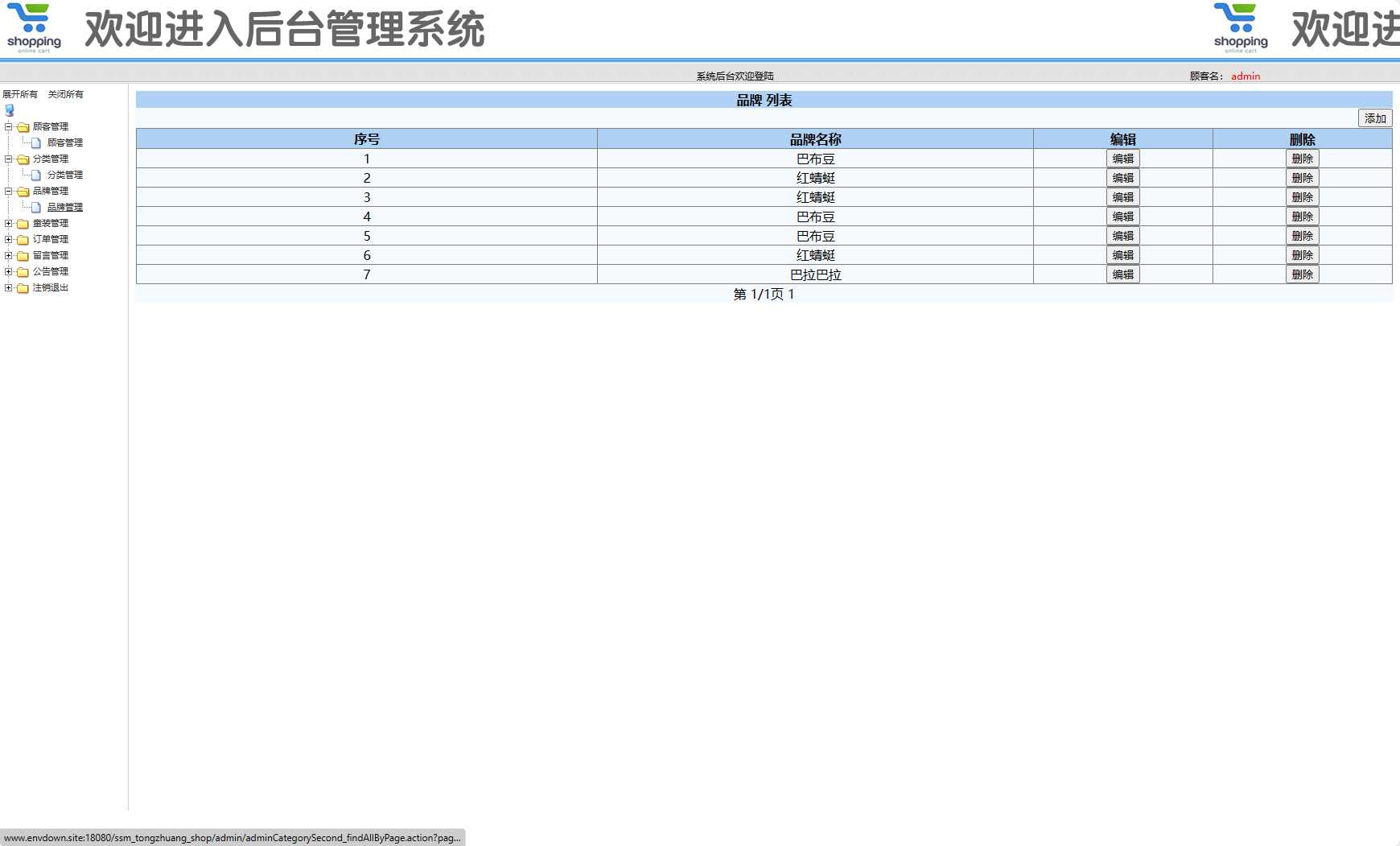Select 关闭所有 to collapse all nodes

point(66,93)
